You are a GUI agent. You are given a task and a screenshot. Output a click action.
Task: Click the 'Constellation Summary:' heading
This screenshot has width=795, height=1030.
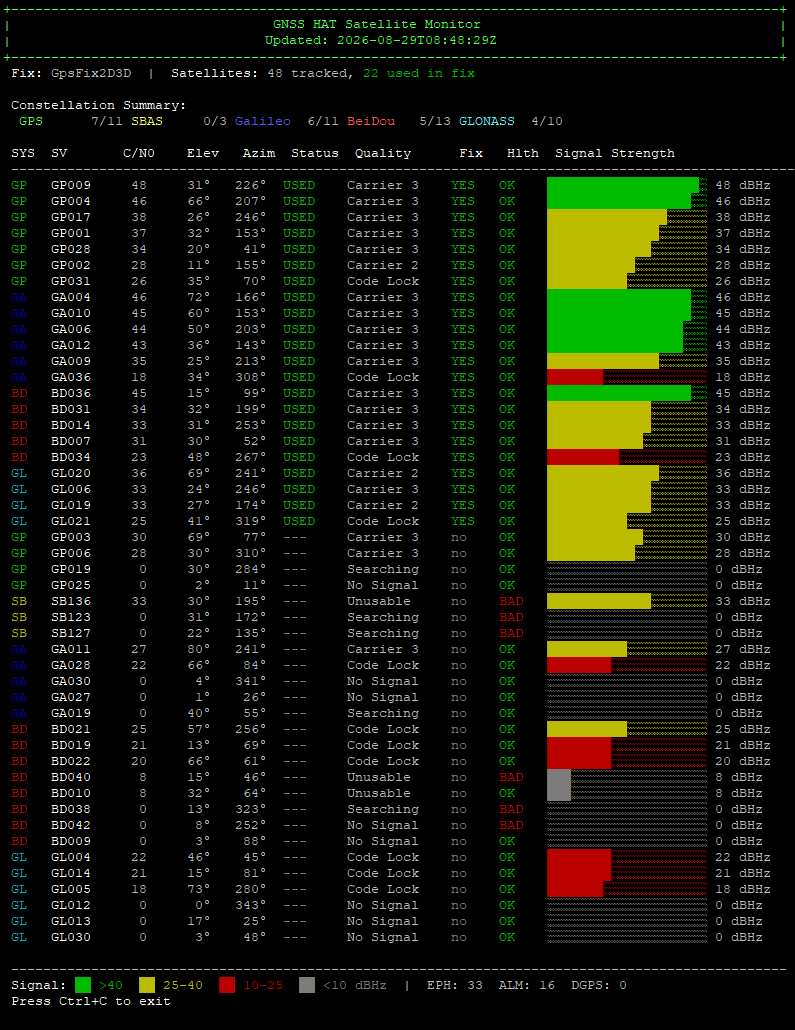99,105
